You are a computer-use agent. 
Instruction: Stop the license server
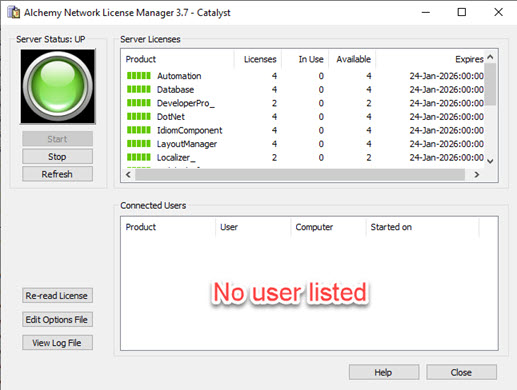[x=57, y=156]
